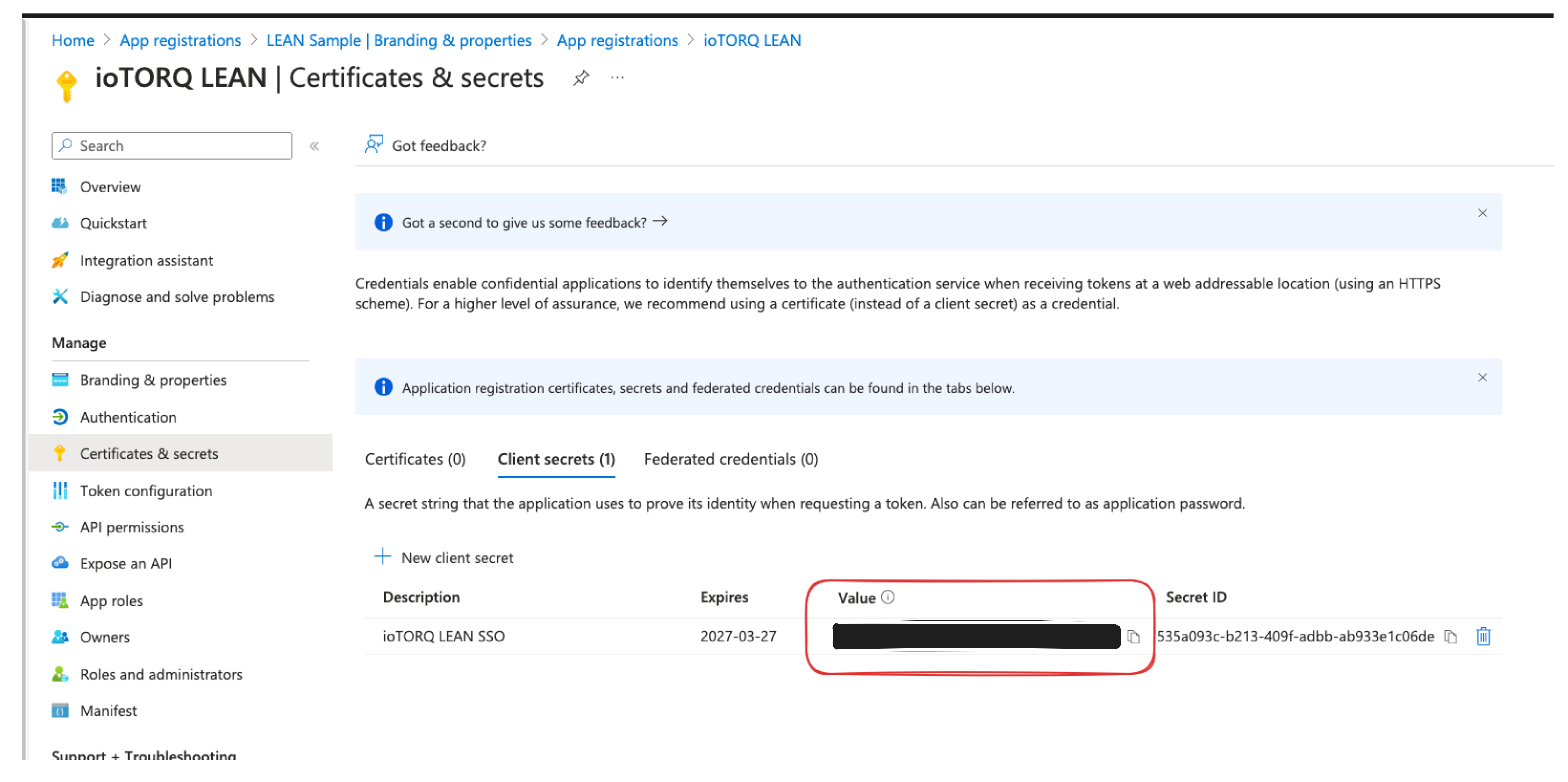Open the Manifest editor

(108, 711)
